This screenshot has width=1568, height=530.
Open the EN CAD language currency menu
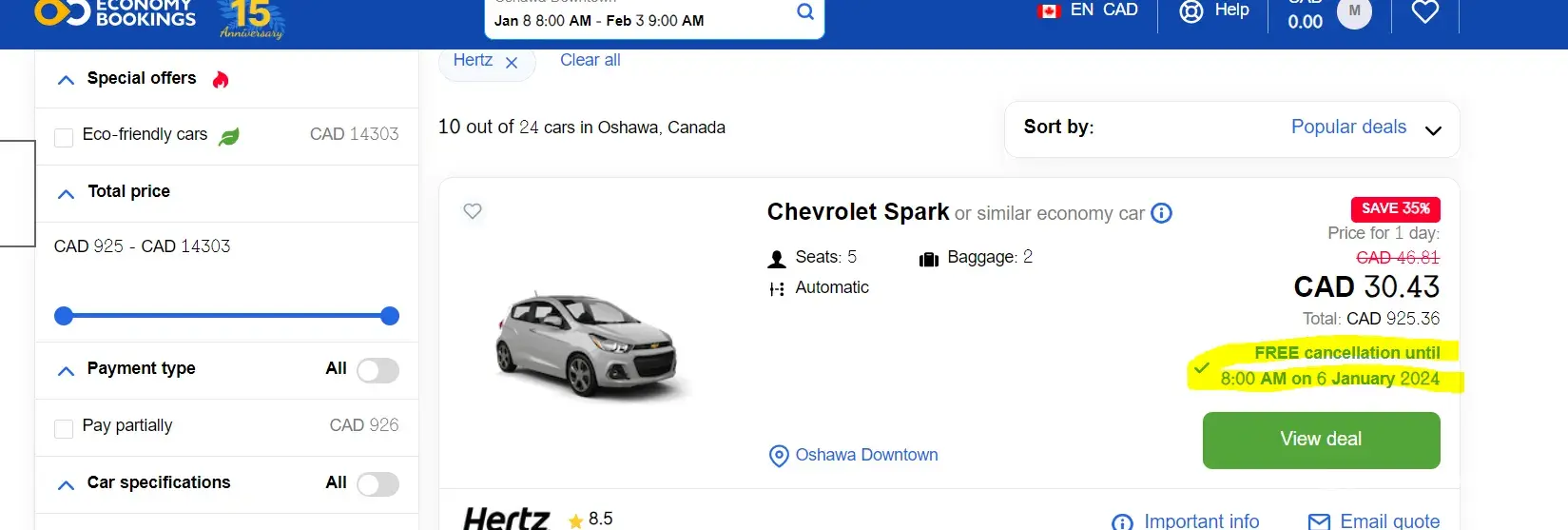1087,10
